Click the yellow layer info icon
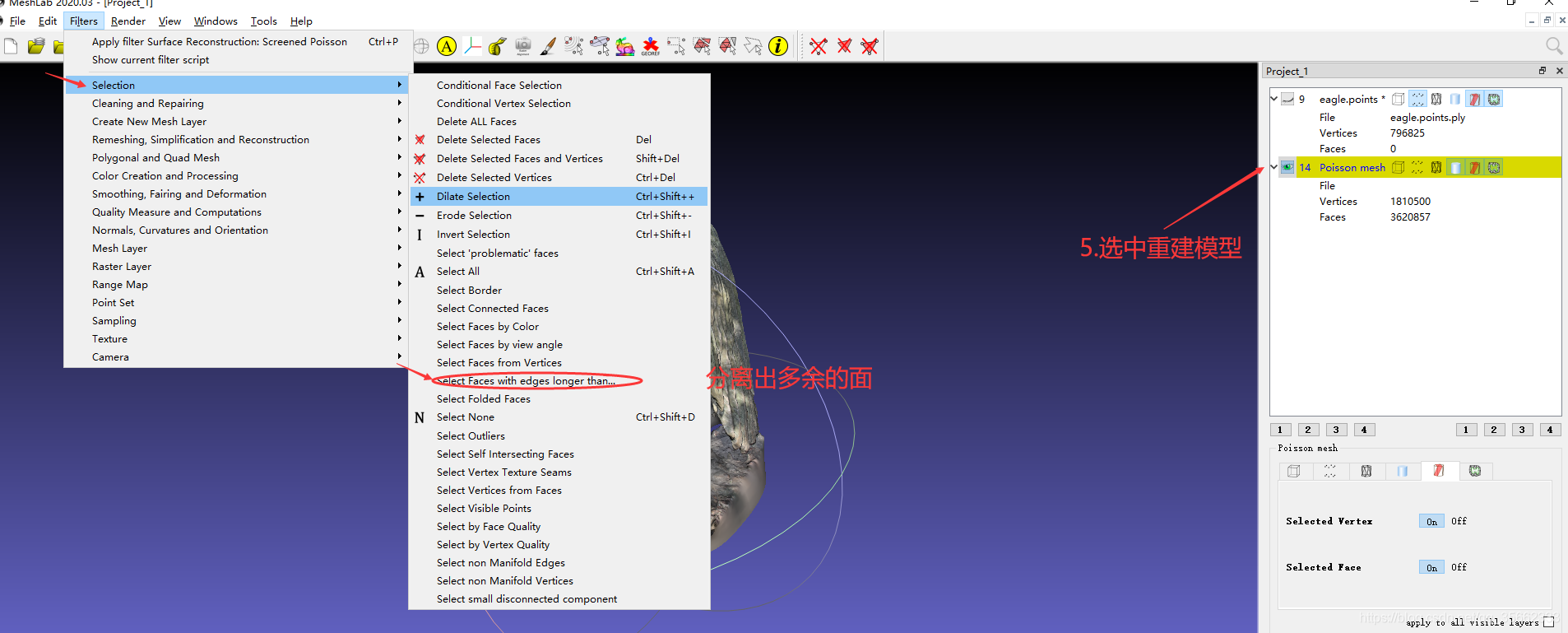 [x=778, y=46]
